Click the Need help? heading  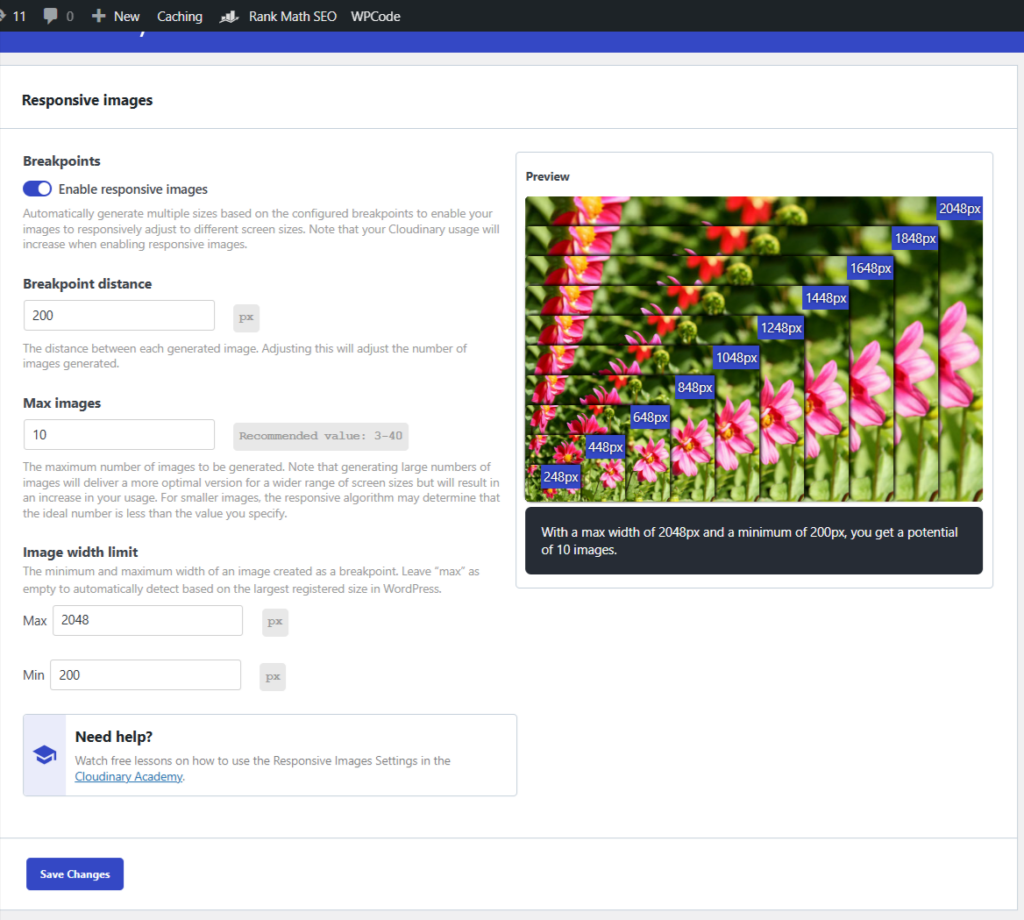coord(114,737)
